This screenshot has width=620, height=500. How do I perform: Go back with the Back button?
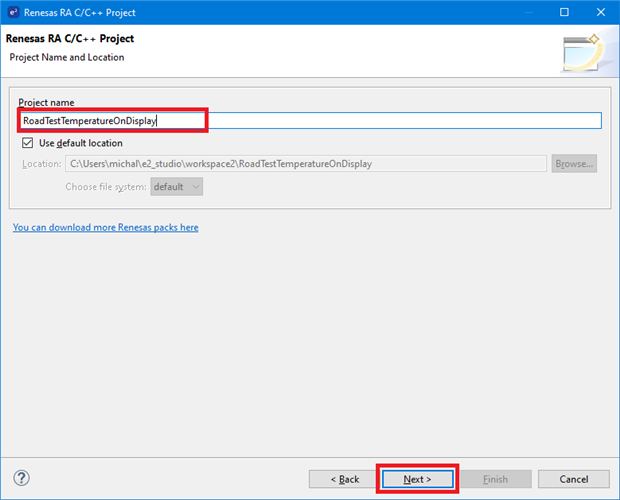[344, 479]
